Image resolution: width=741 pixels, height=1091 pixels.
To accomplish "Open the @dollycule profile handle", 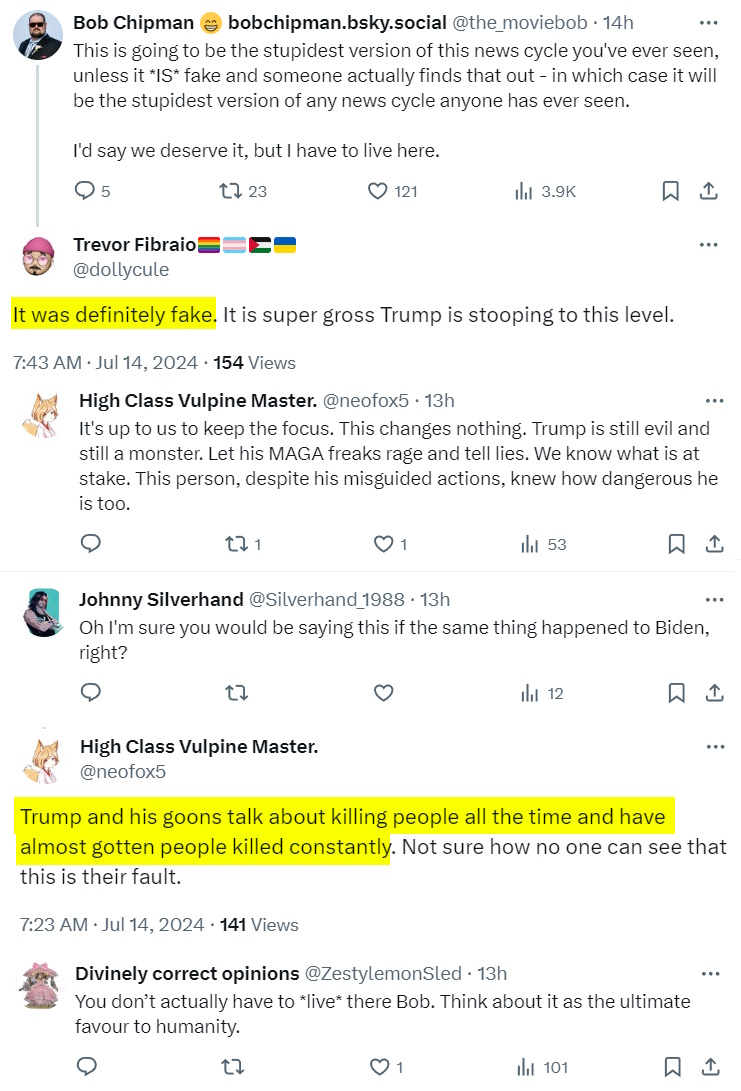I will (121, 270).
